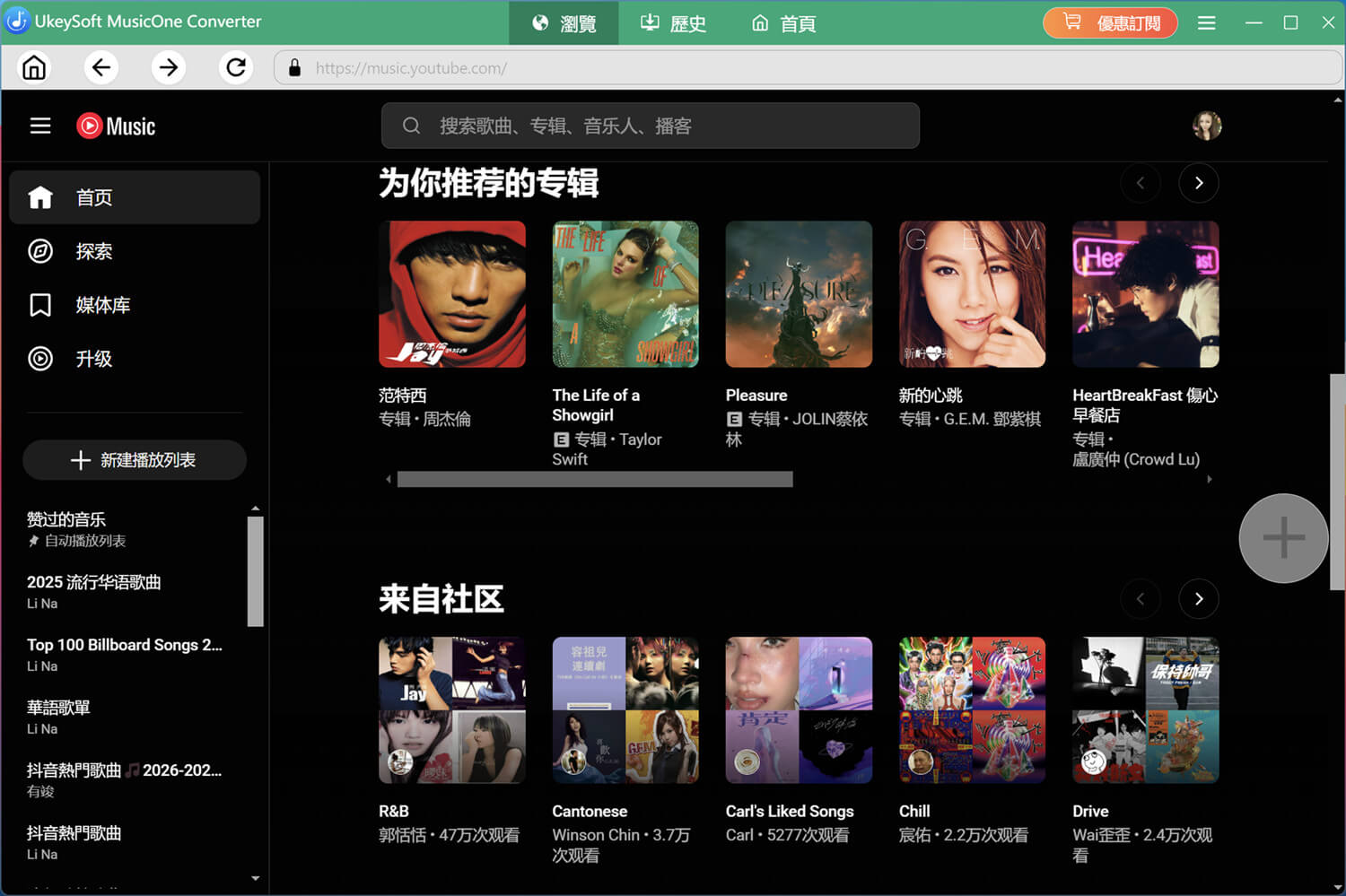Click the 優惠訂閱 subscription button
1346x896 pixels.
[x=1110, y=22]
